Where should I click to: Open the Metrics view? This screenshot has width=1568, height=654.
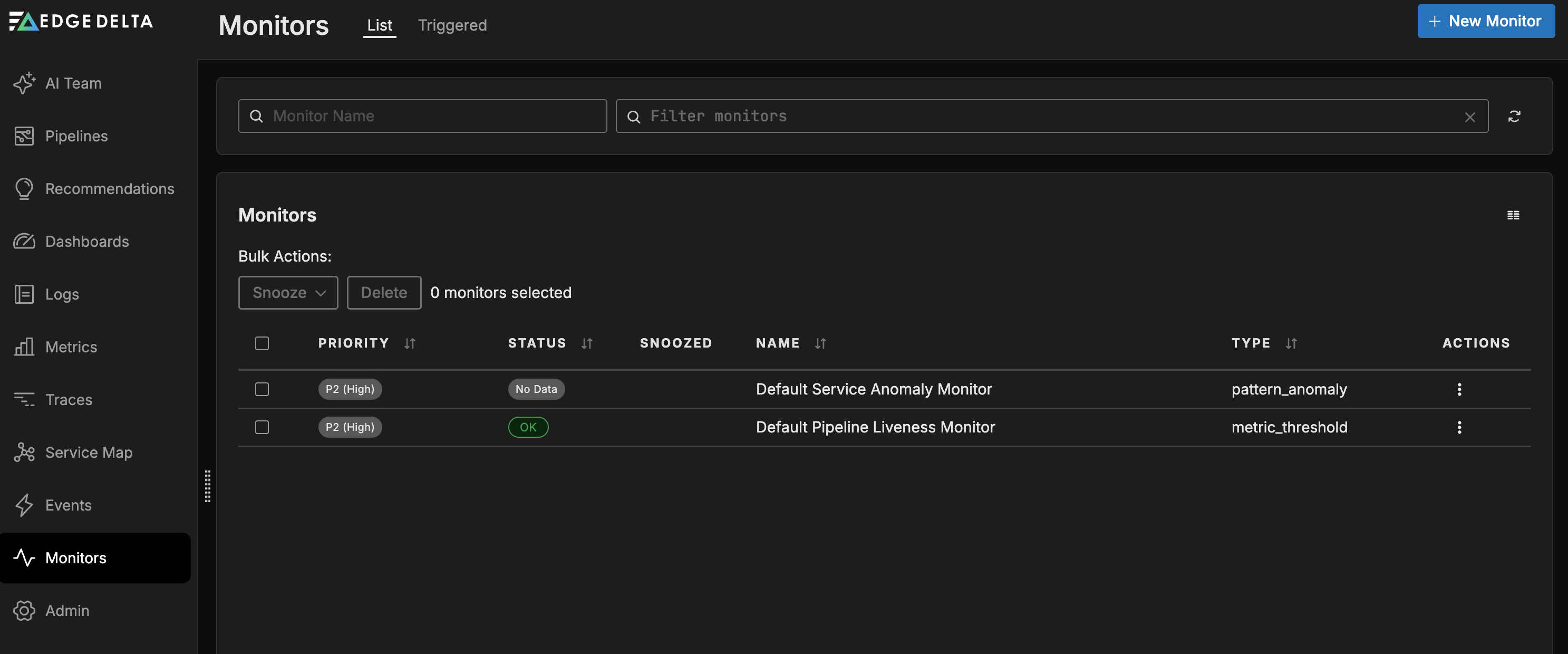71,347
